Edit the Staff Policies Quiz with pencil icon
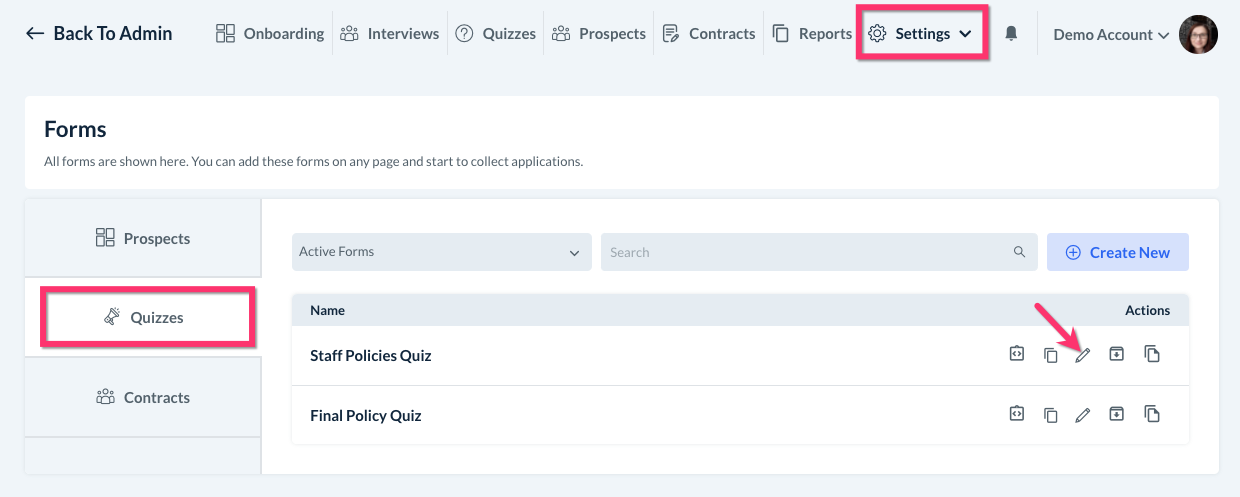 [1083, 355]
